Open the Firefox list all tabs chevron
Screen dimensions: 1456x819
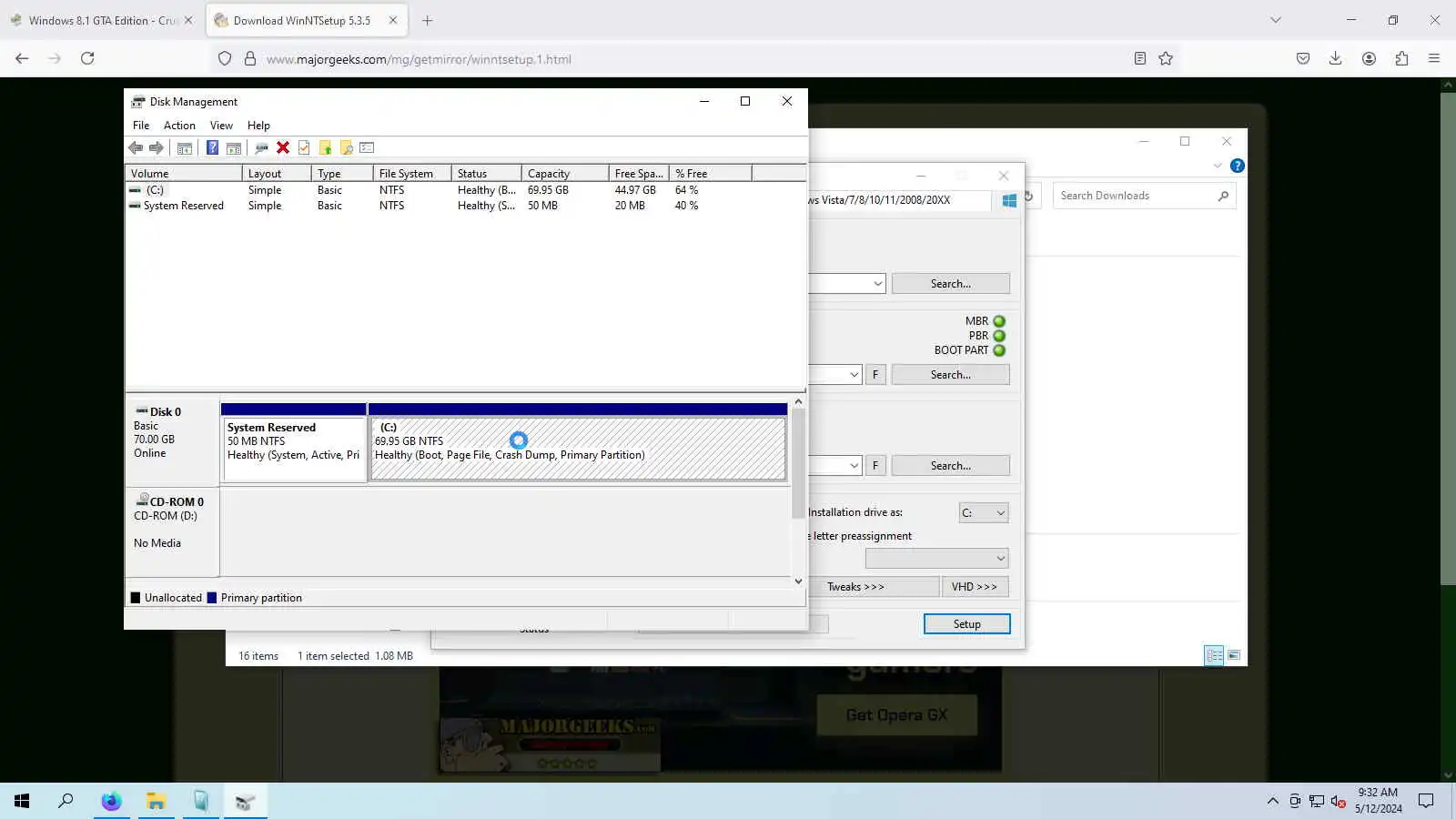point(1276,20)
